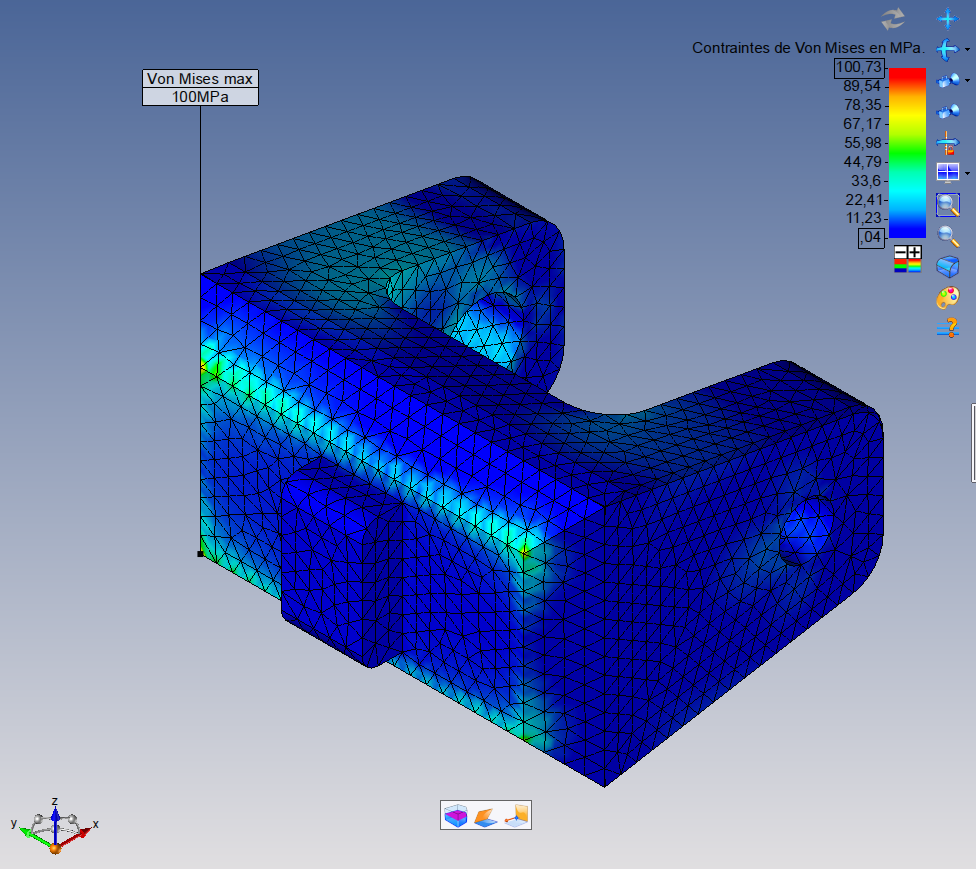Click the zoom magnifier tool

tap(946, 236)
